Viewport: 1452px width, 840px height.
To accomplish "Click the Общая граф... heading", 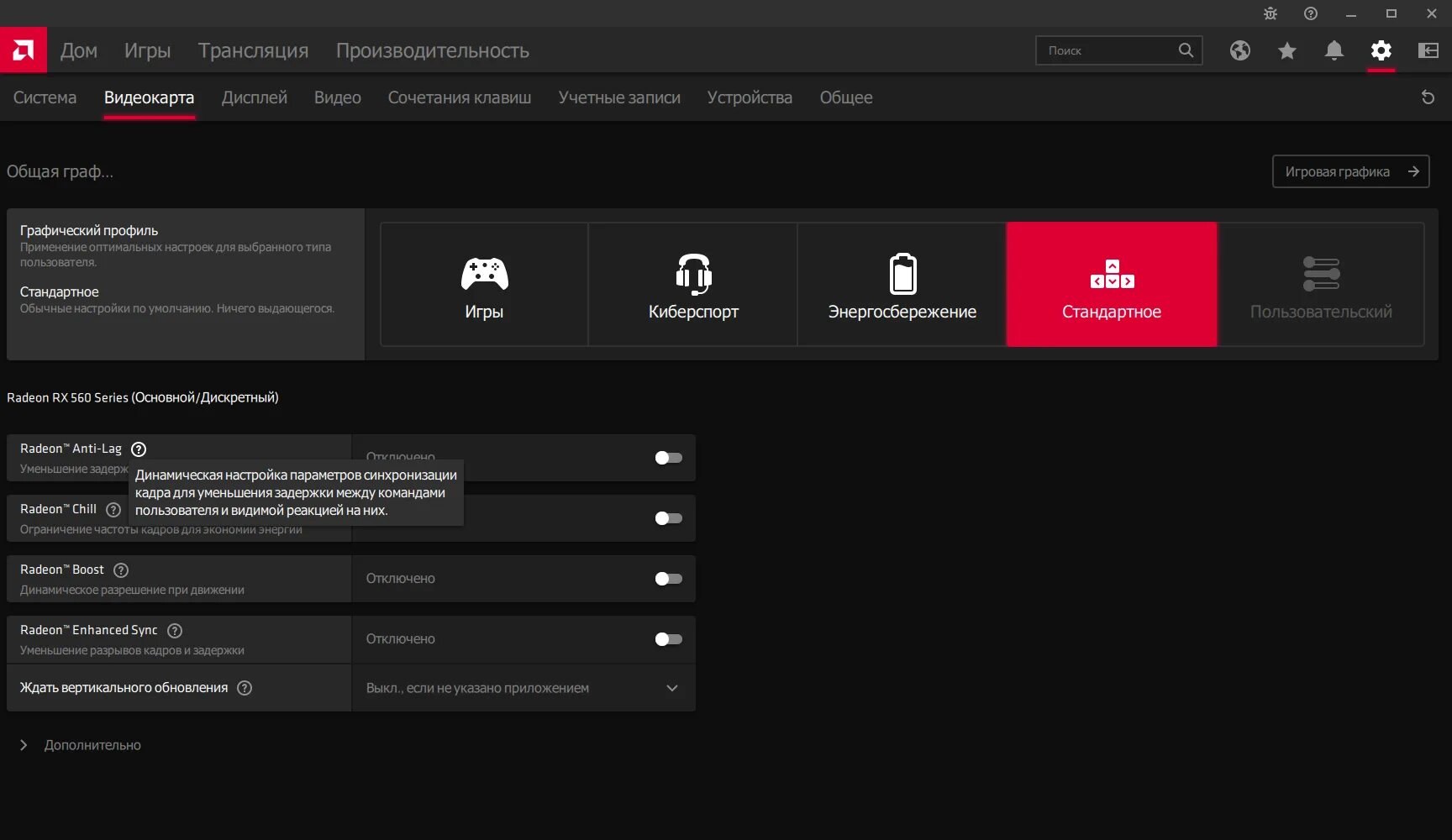I will pyautogui.click(x=60, y=171).
